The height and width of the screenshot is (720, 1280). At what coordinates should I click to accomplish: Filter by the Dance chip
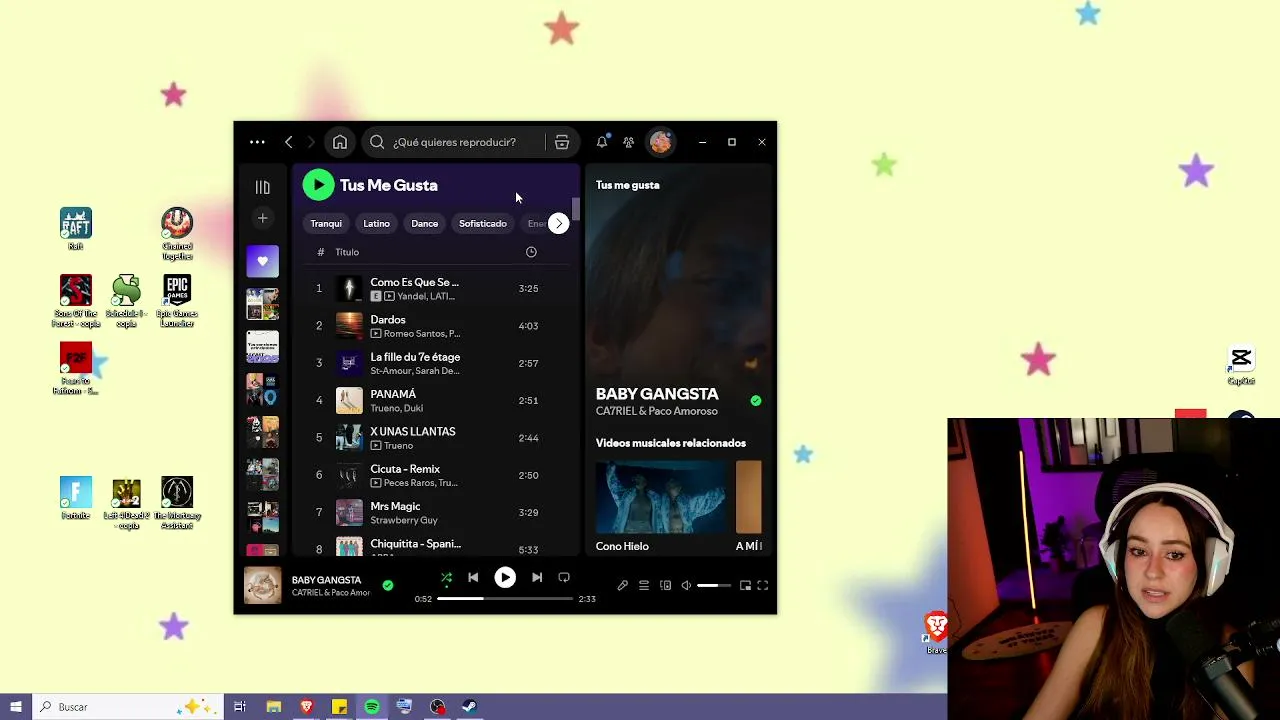tap(424, 224)
